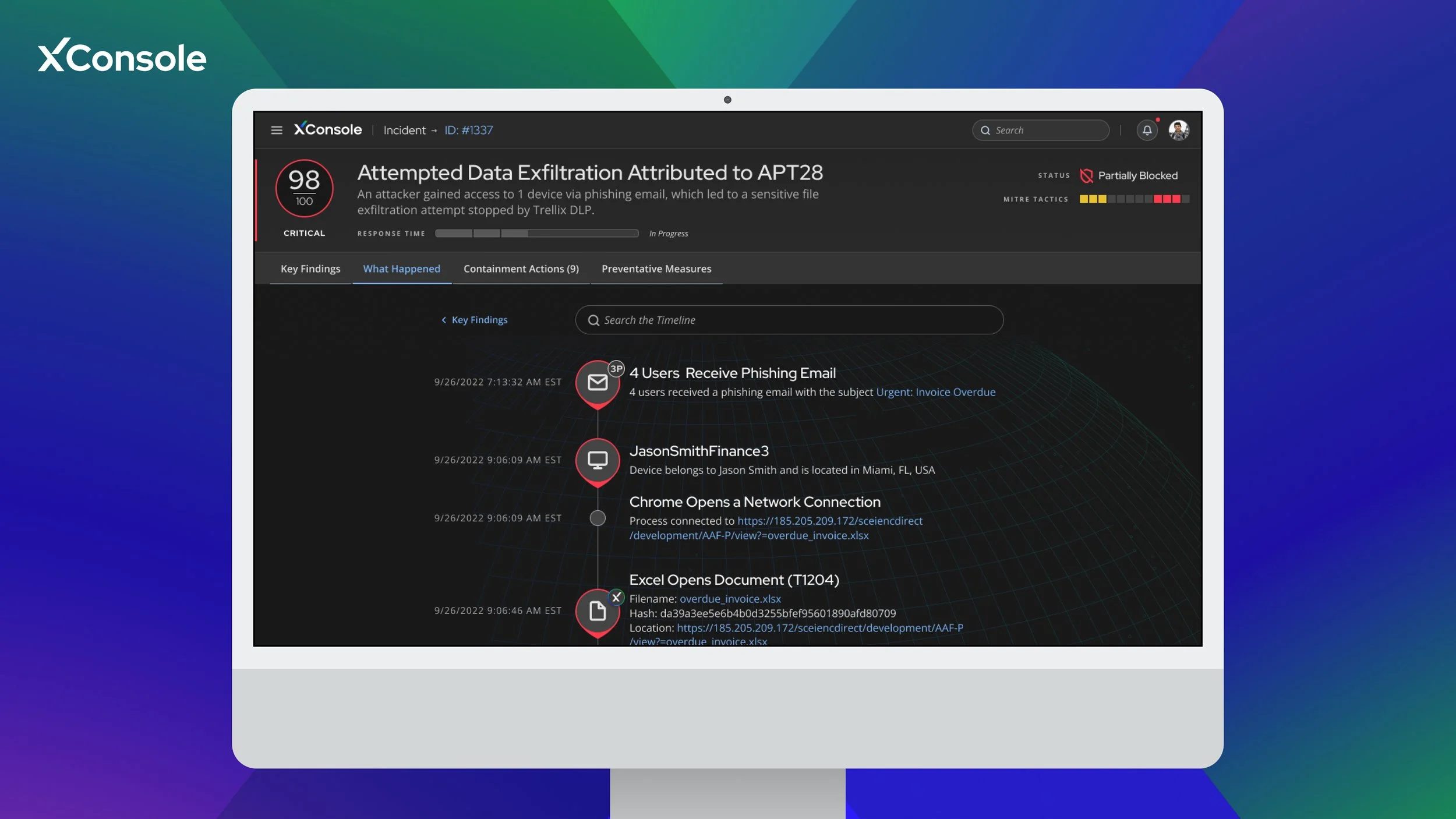Open the Chrome process connection URL
Screen dimensions: 1456x819
point(829,521)
